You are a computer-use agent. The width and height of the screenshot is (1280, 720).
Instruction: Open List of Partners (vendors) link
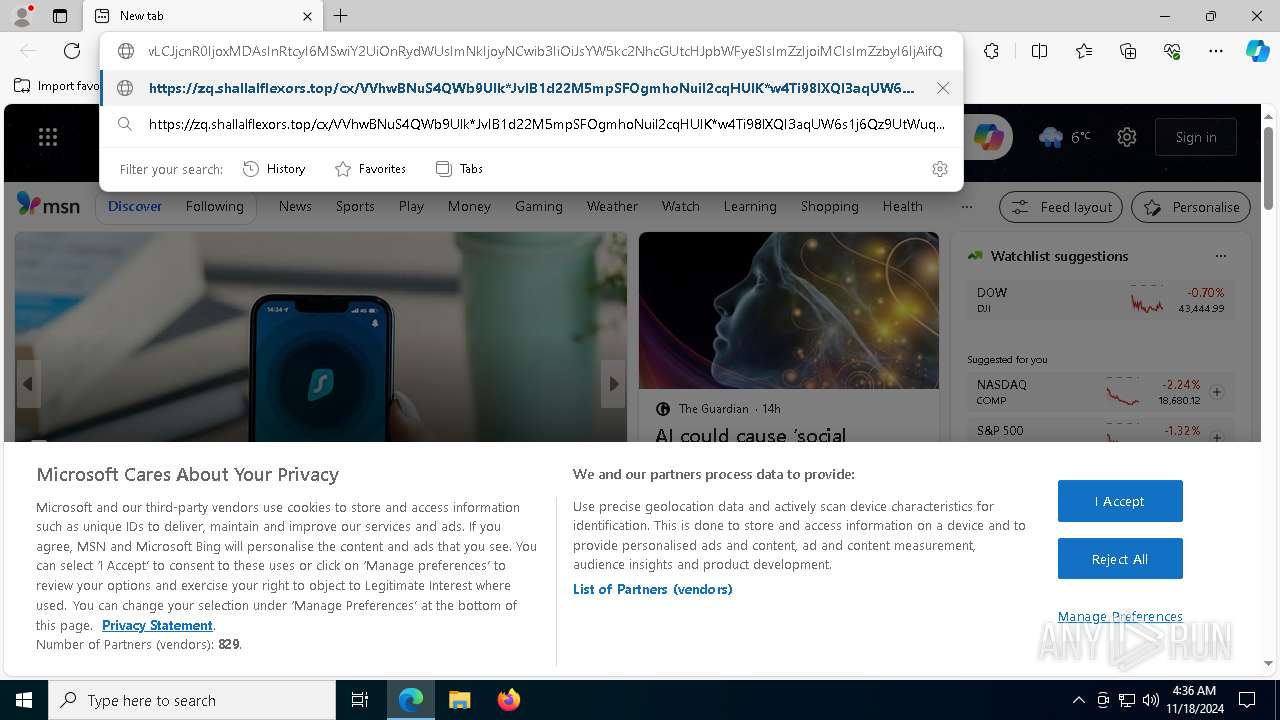[652, 589]
